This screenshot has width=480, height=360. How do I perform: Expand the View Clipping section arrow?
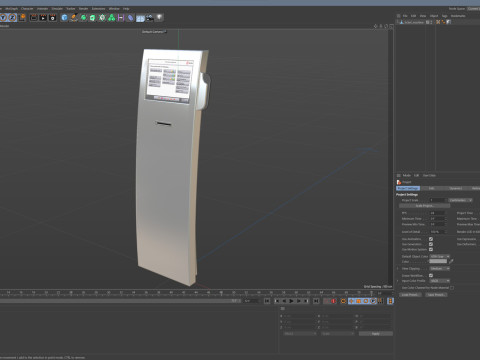398,269
